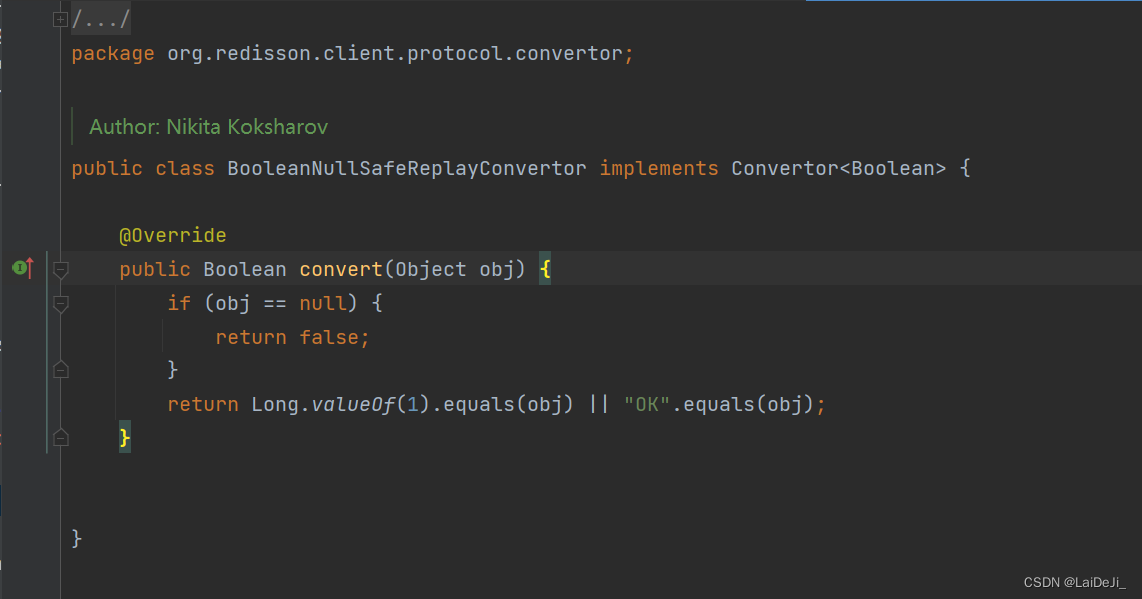Click the package name org.redisson.client.protocol.convertor

pos(394,53)
